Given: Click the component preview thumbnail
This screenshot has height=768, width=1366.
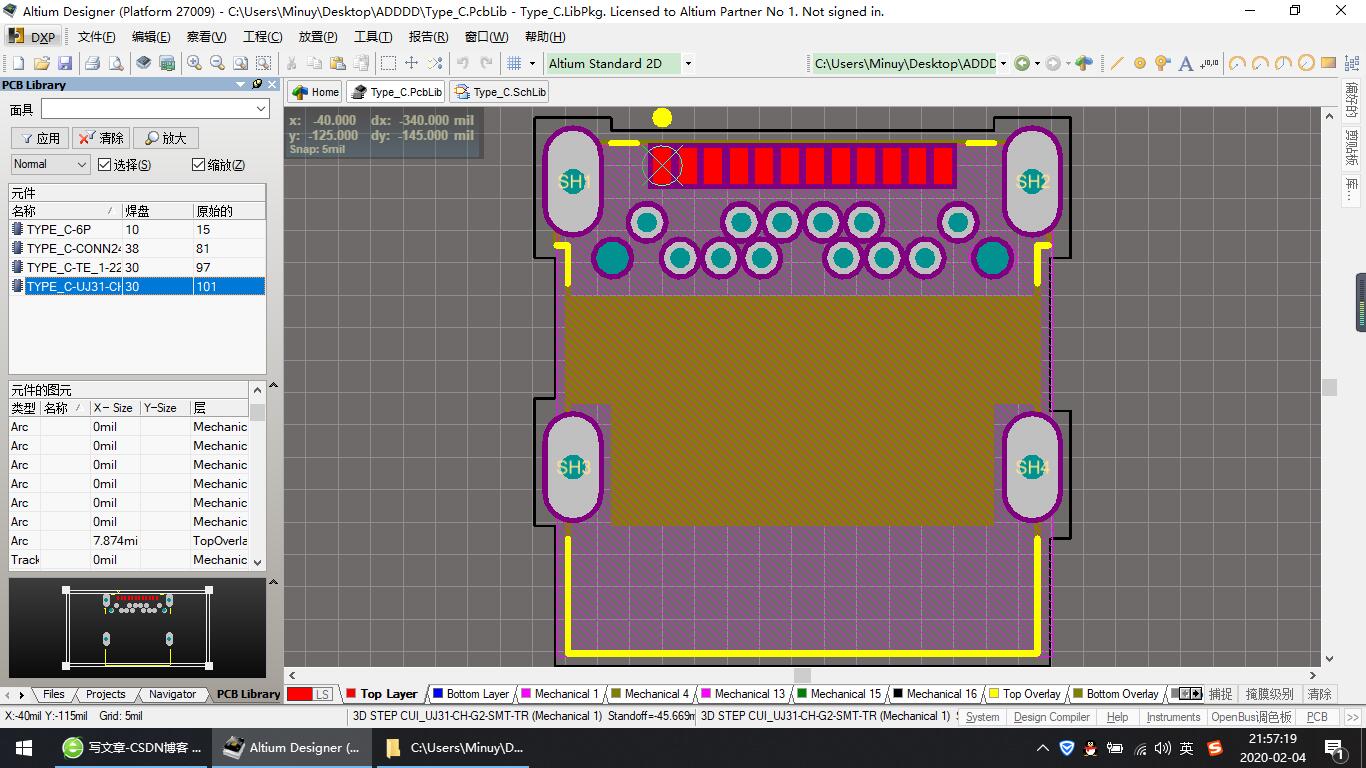Looking at the screenshot, I should click(x=137, y=628).
